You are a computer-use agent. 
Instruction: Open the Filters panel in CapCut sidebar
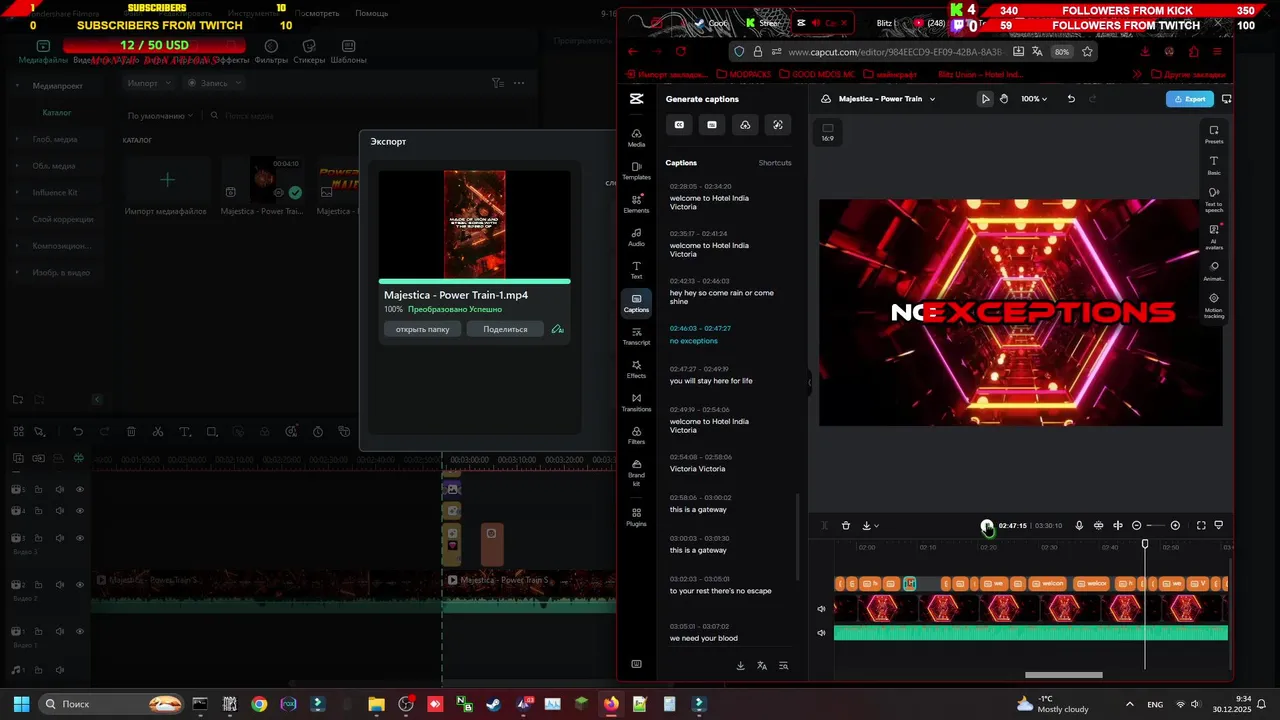click(636, 435)
